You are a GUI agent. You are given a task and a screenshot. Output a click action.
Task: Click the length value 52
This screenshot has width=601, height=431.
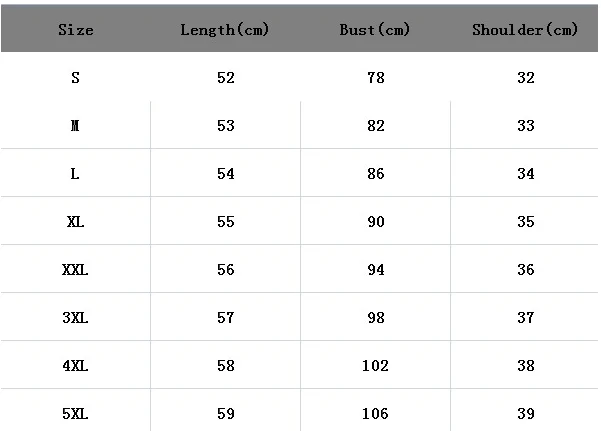(225, 78)
